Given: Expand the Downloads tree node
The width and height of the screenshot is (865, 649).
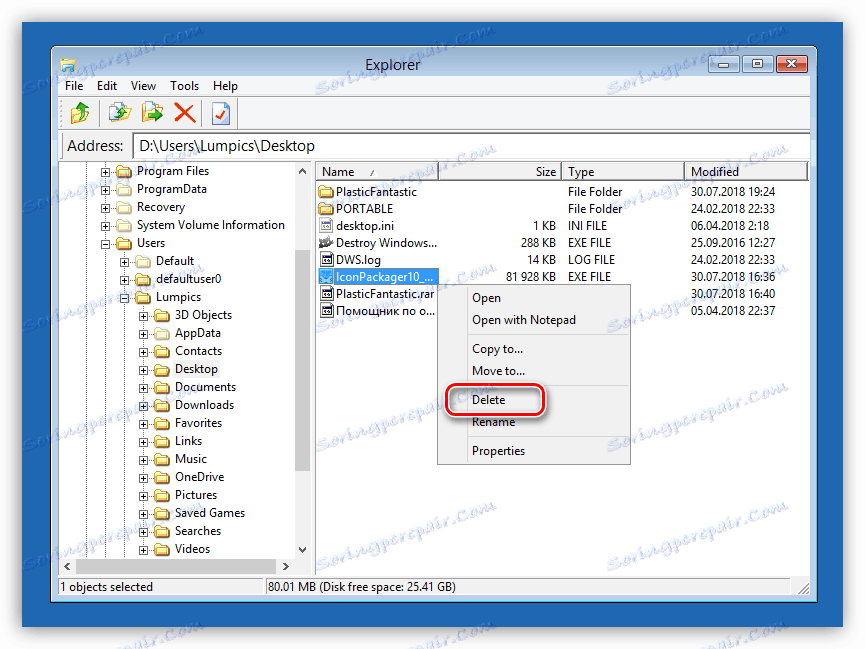Looking at the screenshot, I should tap(143, 406).
